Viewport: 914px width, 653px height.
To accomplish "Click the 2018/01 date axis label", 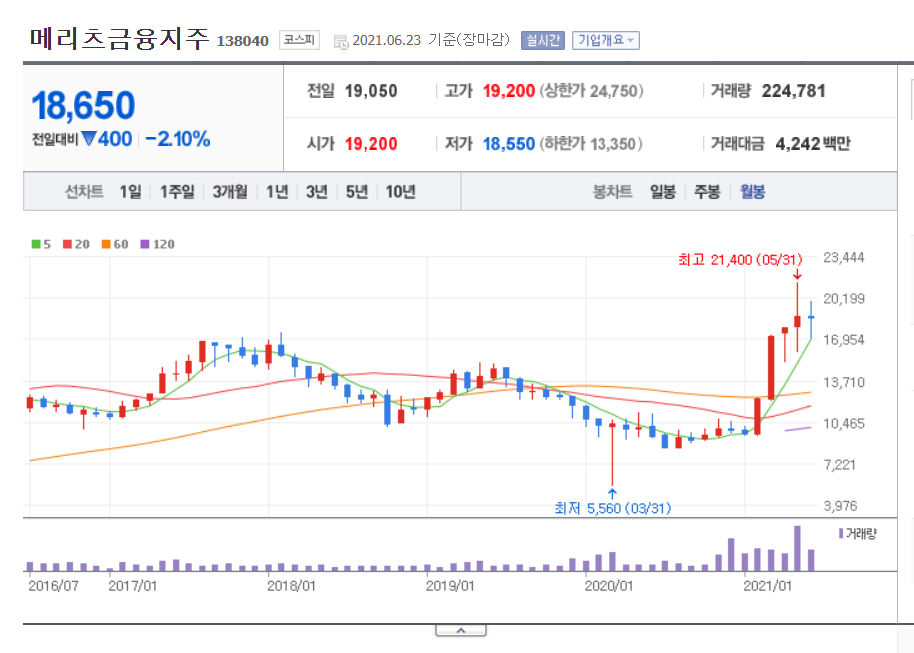I will click(x=291, y=586).
